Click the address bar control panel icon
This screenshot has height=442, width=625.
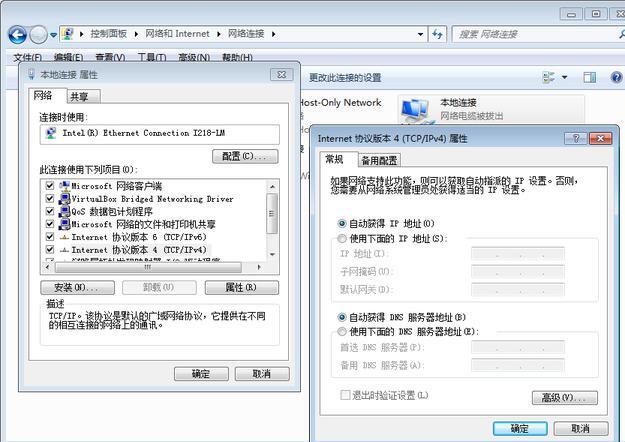[x=68, y=34]
